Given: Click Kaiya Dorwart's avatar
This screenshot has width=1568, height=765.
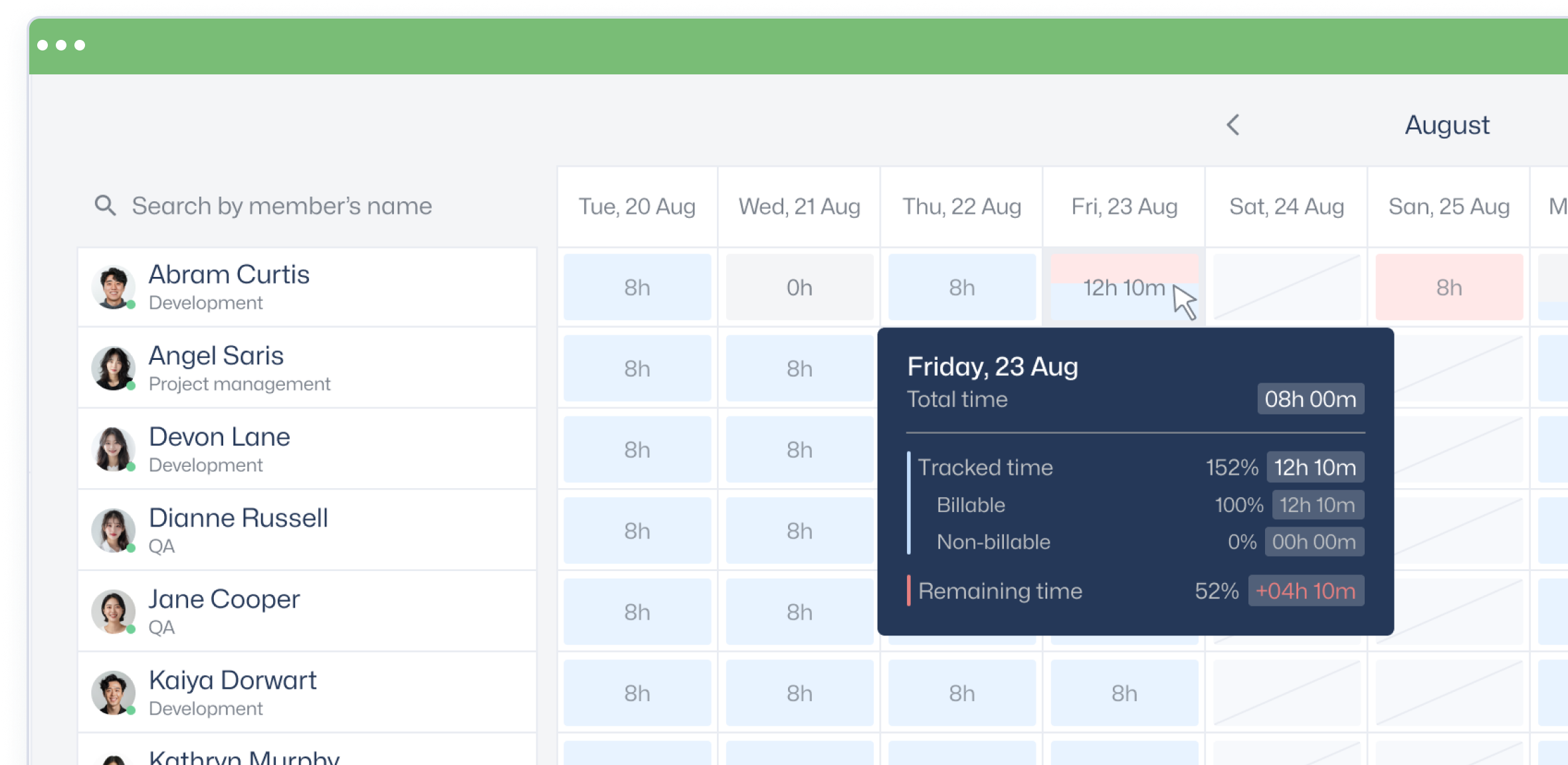Looking at the screenshot, I should [113, 693].
